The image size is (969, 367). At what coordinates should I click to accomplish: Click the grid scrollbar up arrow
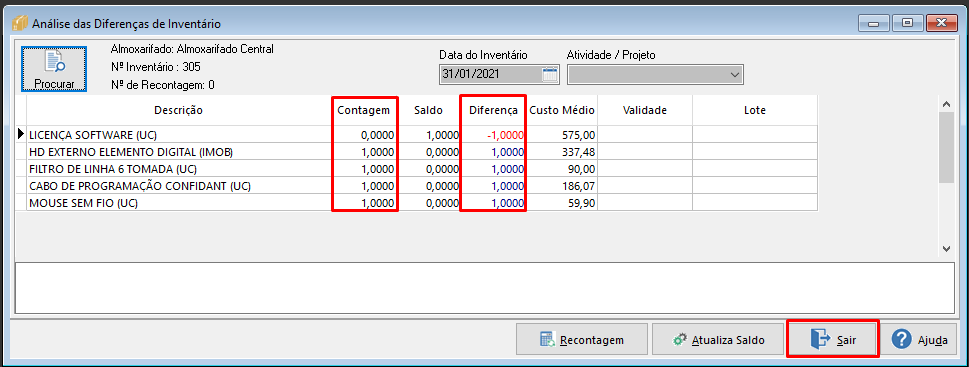click(946, 103)
